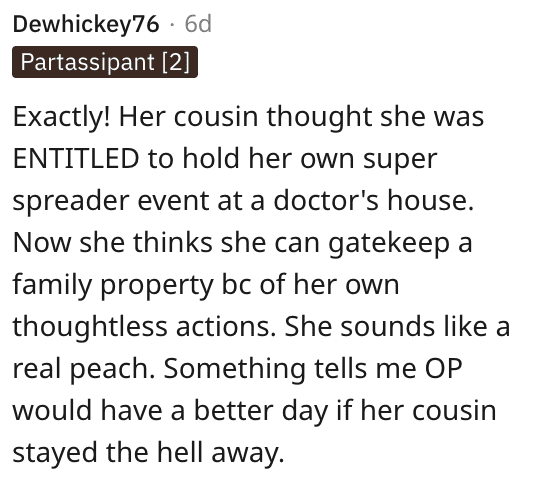
Task: Click the word gatekeep in the comment
Action: 389,243
